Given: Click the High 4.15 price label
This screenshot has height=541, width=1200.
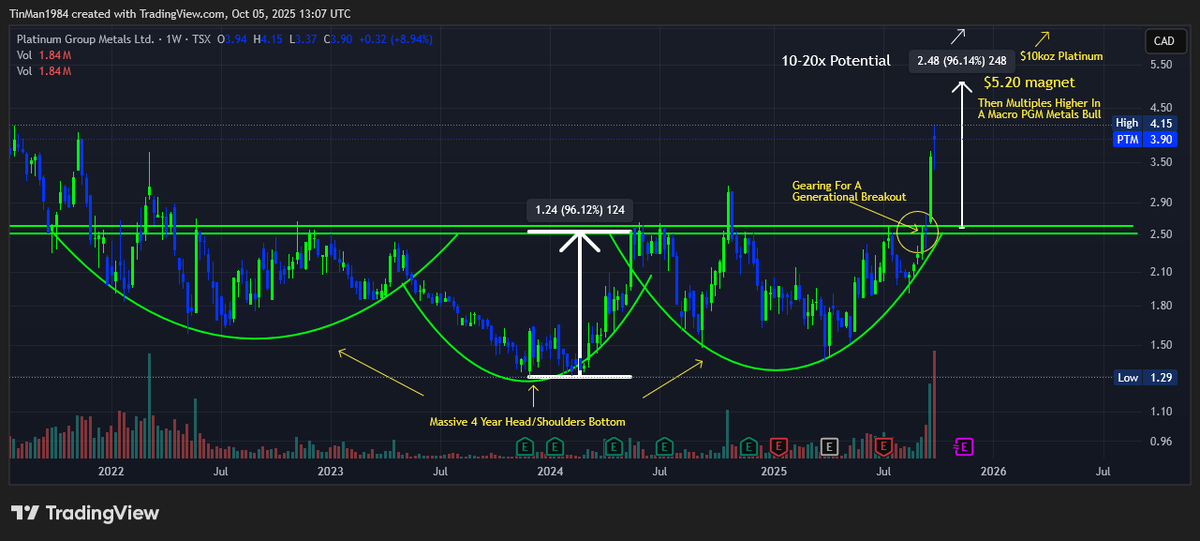Looking at the screenshot, I should [1145, 123].
